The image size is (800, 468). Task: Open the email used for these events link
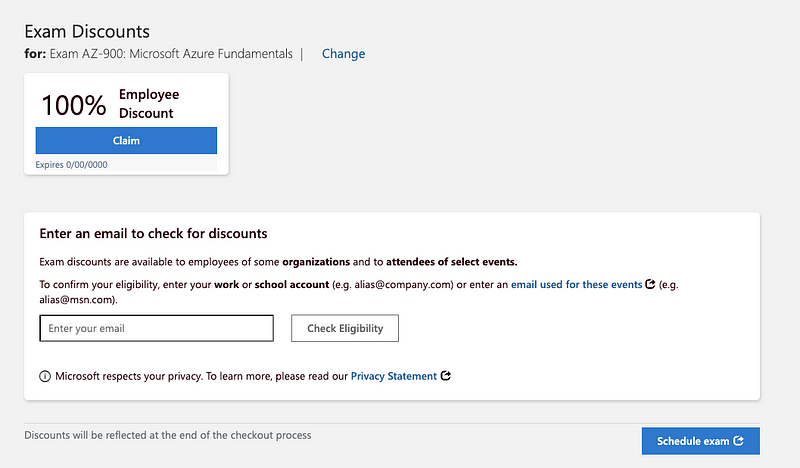tap(577, 284)
